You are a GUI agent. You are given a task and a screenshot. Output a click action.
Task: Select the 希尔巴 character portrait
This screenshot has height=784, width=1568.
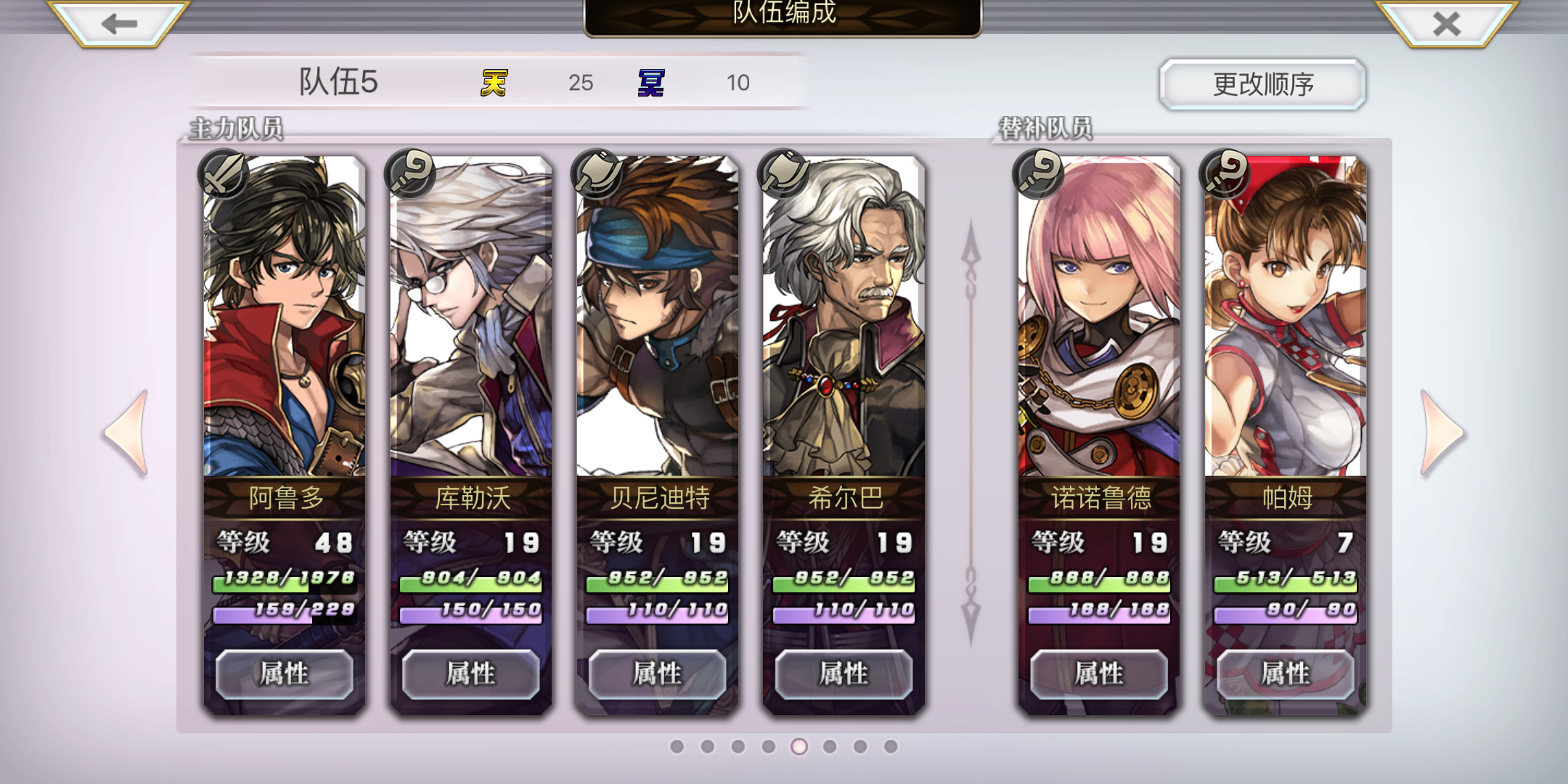tap(844, 317)
